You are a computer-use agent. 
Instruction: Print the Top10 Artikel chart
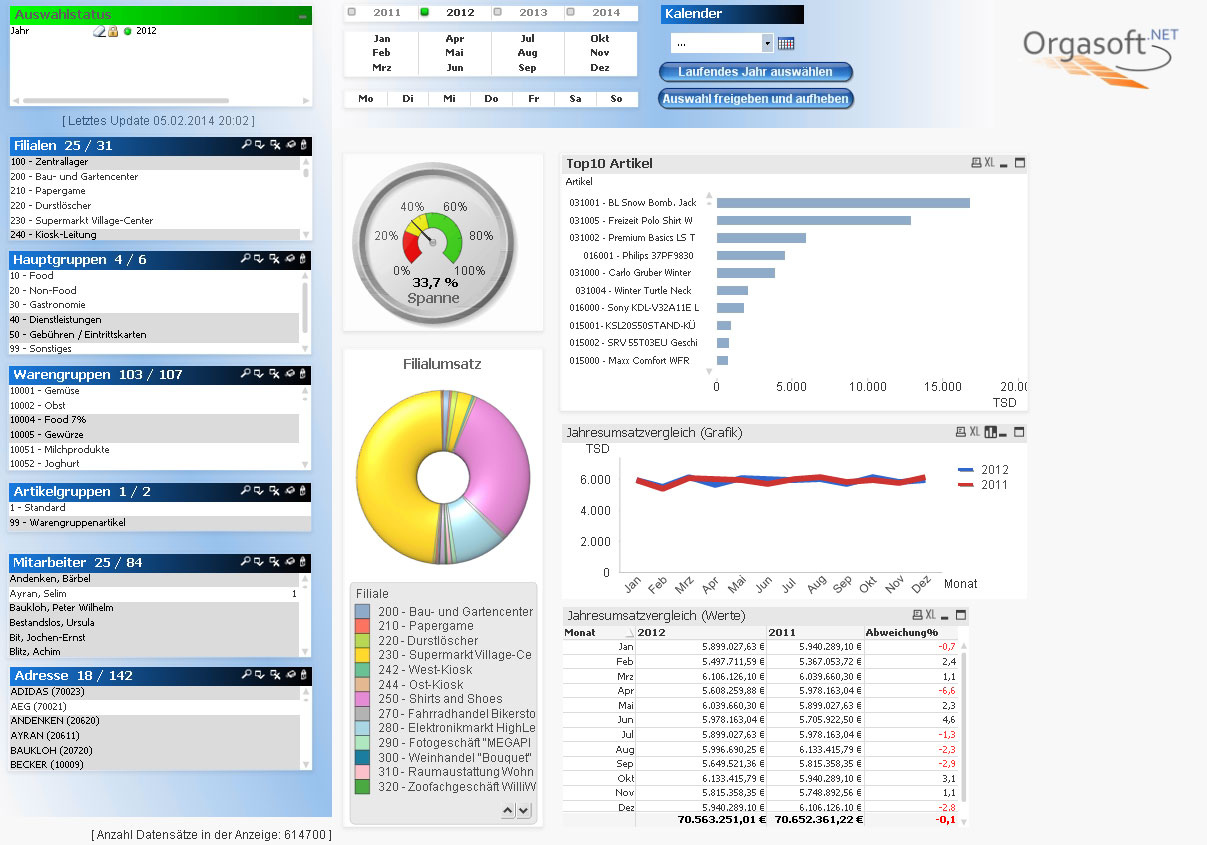976,163
